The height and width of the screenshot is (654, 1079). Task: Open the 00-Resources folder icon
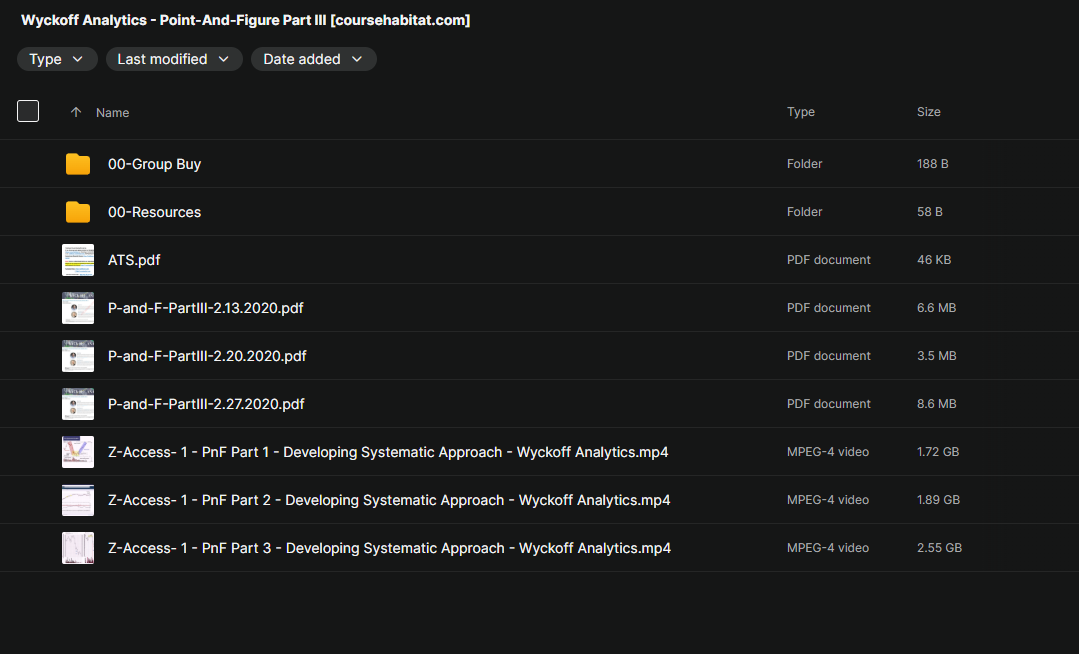(78, 212)
